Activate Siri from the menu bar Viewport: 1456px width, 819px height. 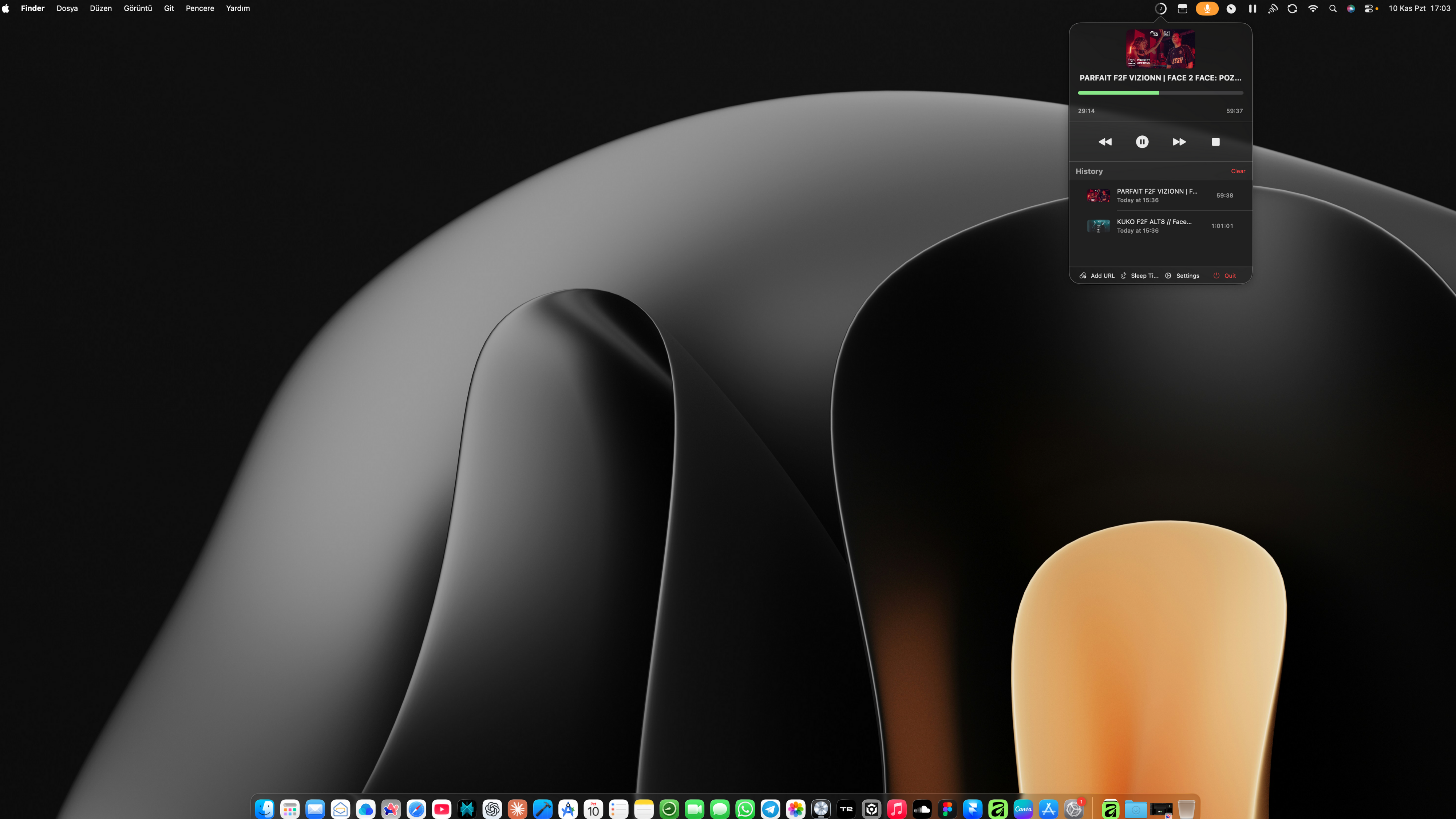1351,8
